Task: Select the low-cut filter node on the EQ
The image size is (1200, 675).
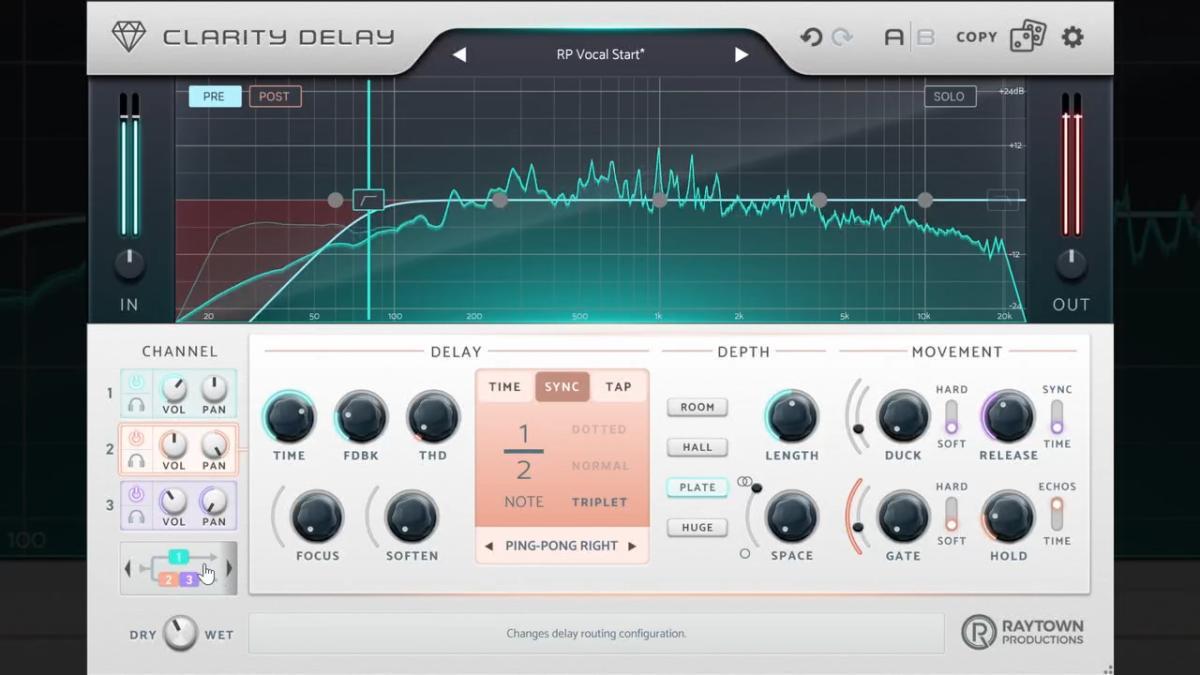Action: pyautogui.click(x=369, y=199)
